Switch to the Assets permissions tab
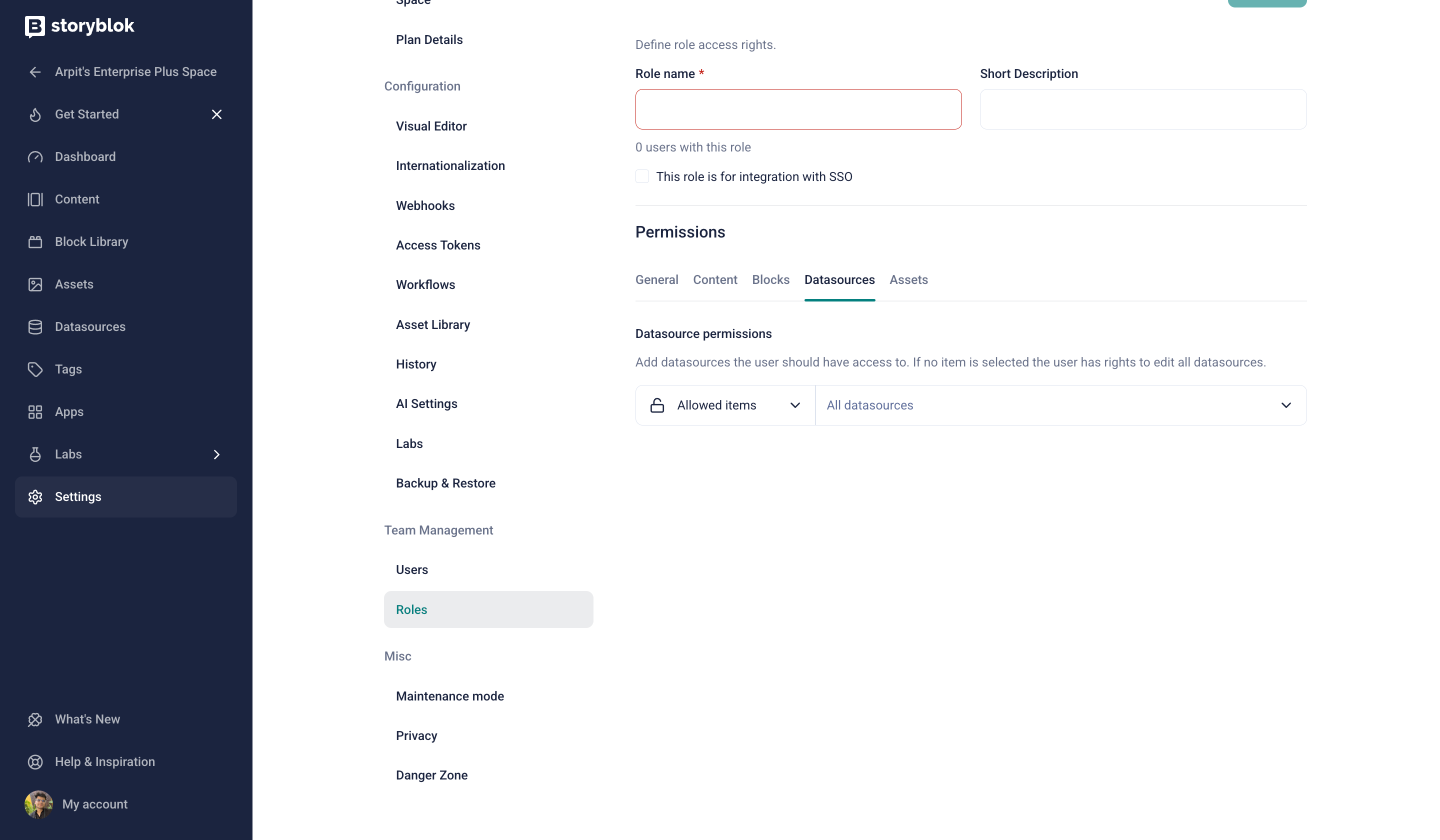Image resolution: width=1440 pixels, height=840 pixels. (908, 280)
